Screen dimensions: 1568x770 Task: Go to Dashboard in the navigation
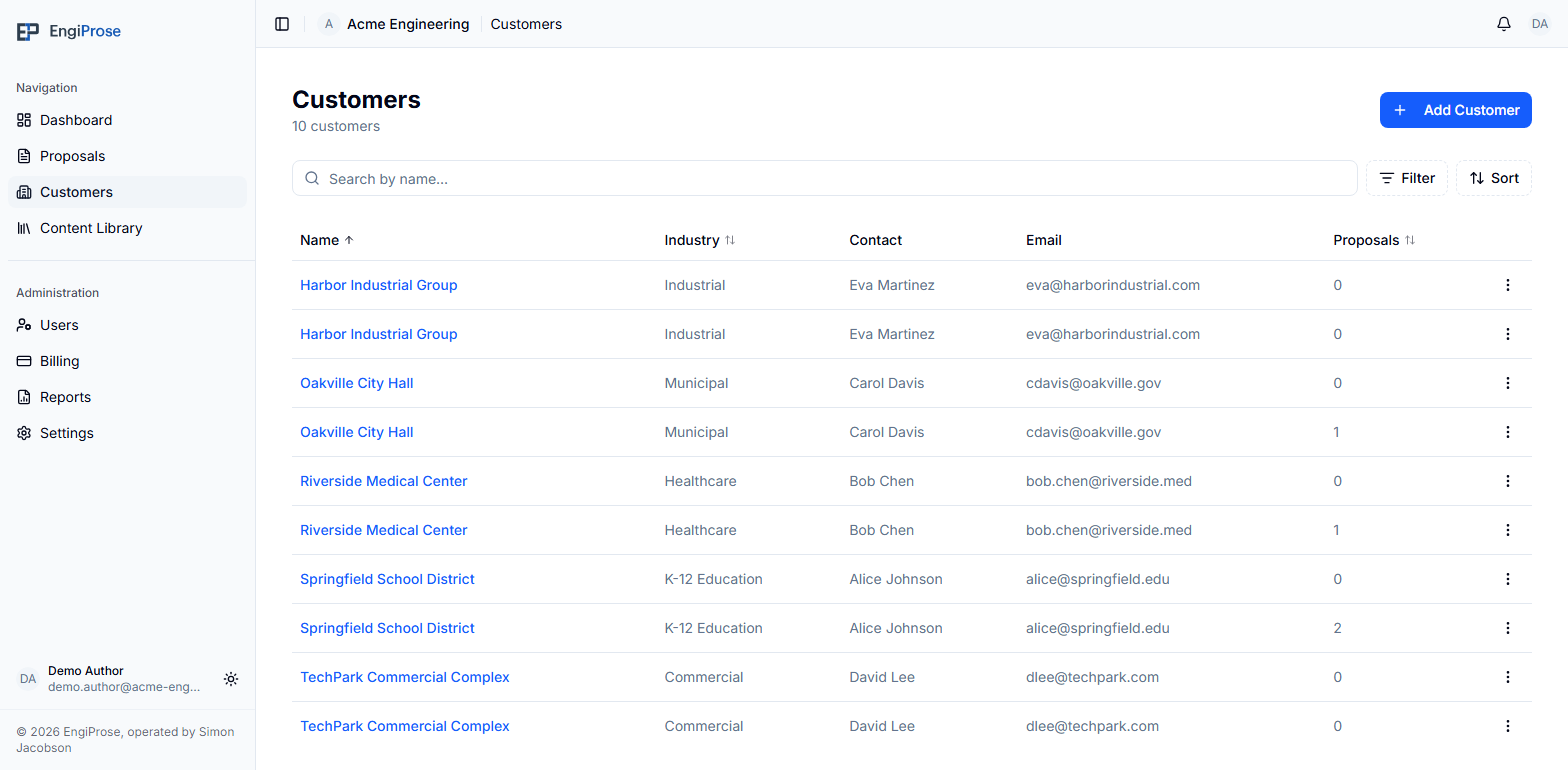point(127,120)
